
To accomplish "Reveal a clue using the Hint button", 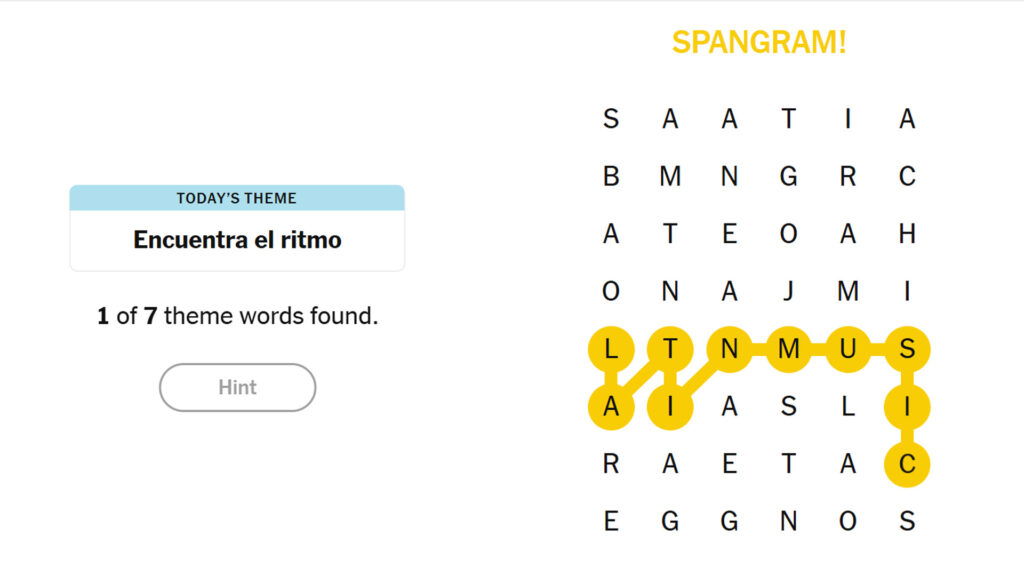I will pos(237,387).
